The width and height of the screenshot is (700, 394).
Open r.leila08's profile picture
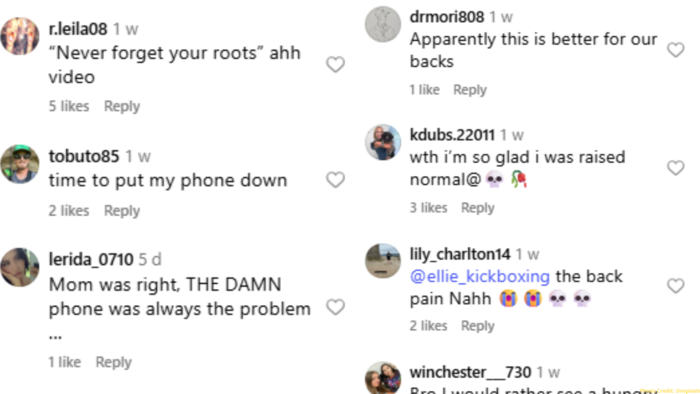[20, 36]
